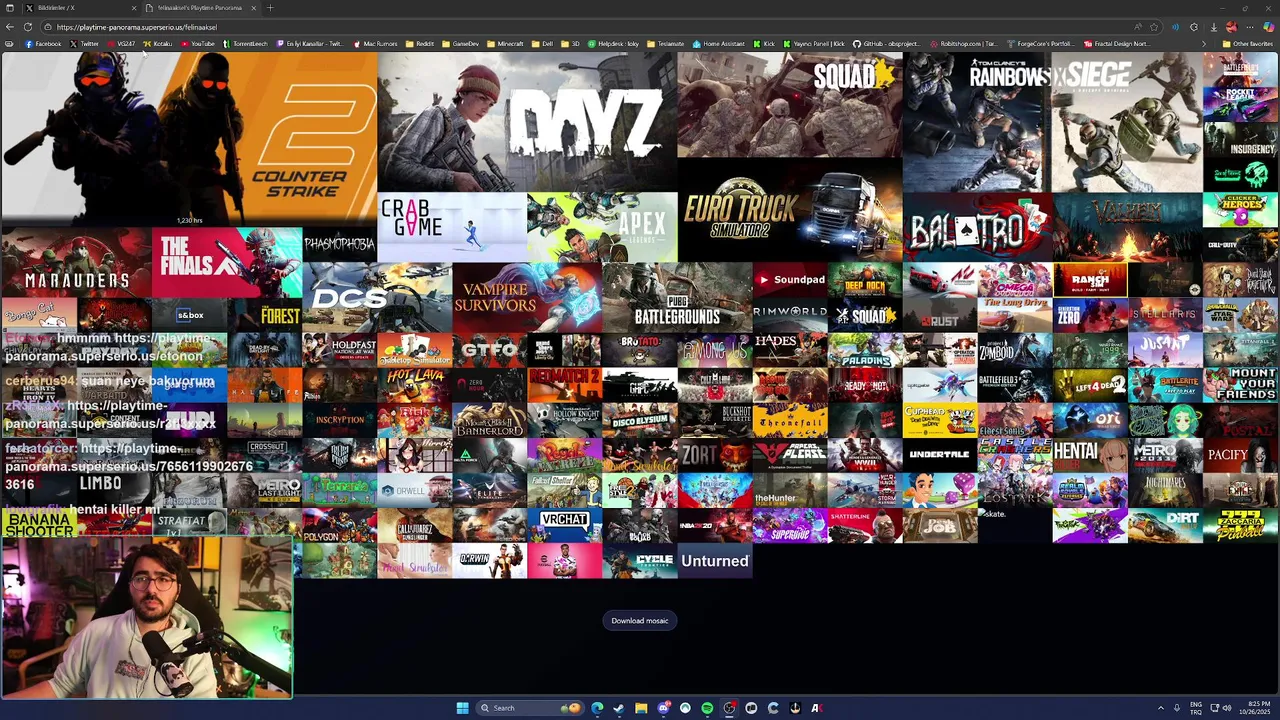Select the DCS World tile
Image resolution: width=1280 pixels, height=720 pixels.
coord(377,297)
